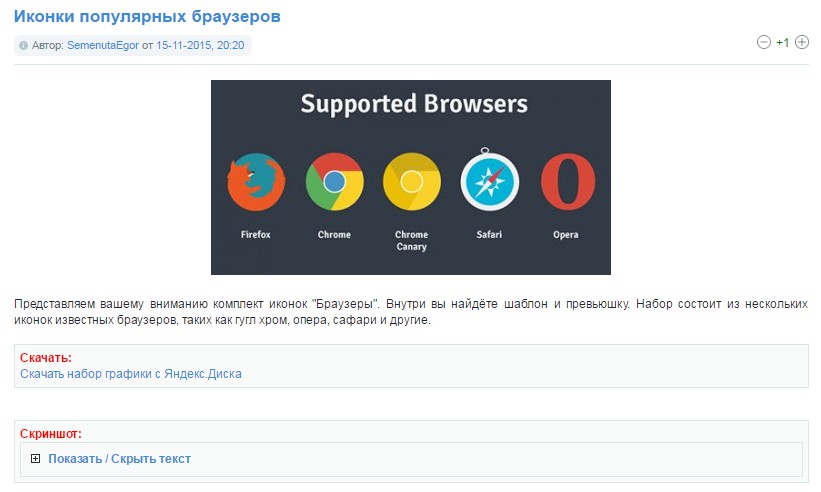Click the Chrome browser icon
Viewport: 821px width, 492px height.
tap(334, 182)
